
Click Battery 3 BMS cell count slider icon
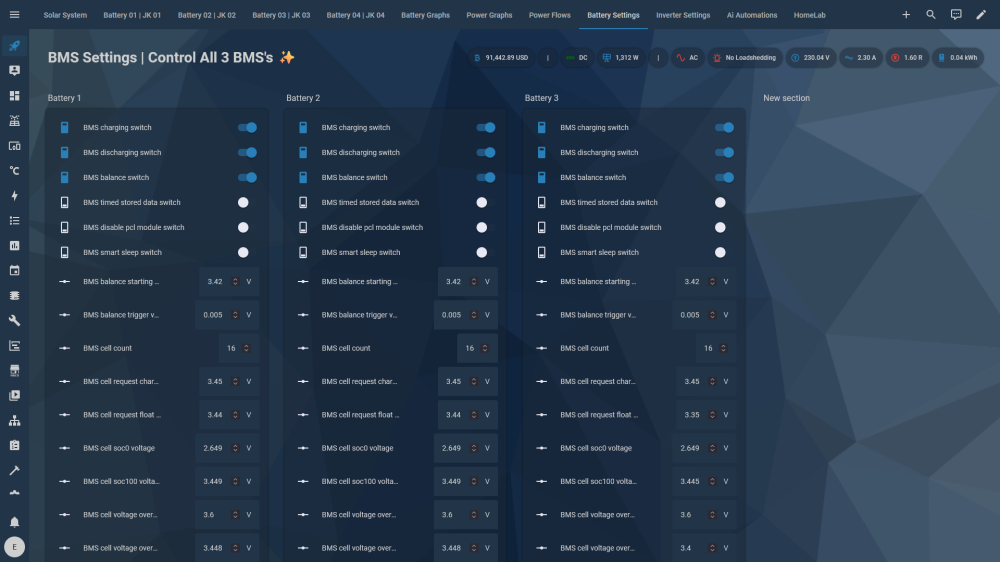click(x=541, y=348)
